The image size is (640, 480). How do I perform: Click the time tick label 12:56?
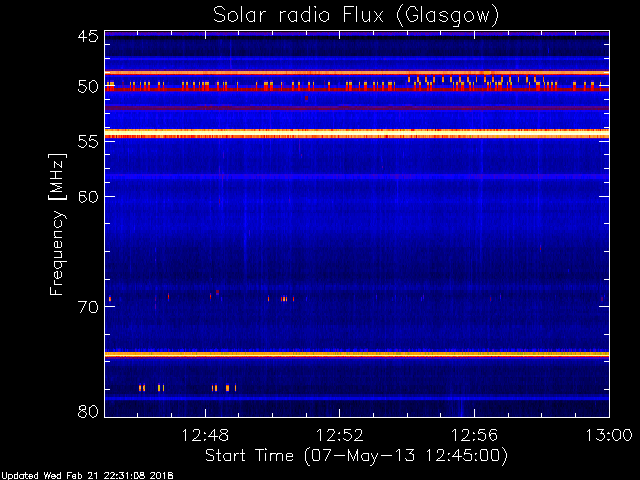click(x=474, y=435)
